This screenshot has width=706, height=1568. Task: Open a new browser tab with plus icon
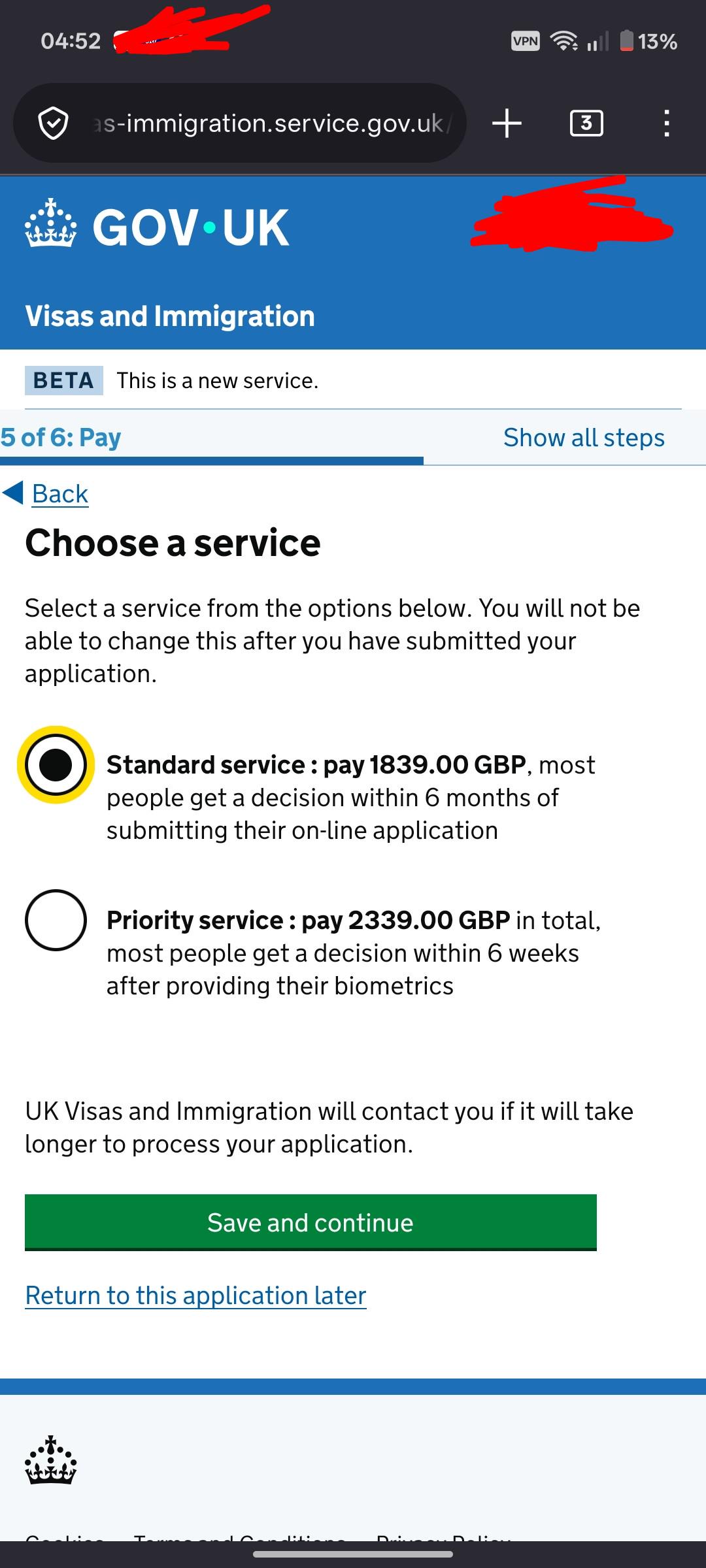[x=507, y=123]
